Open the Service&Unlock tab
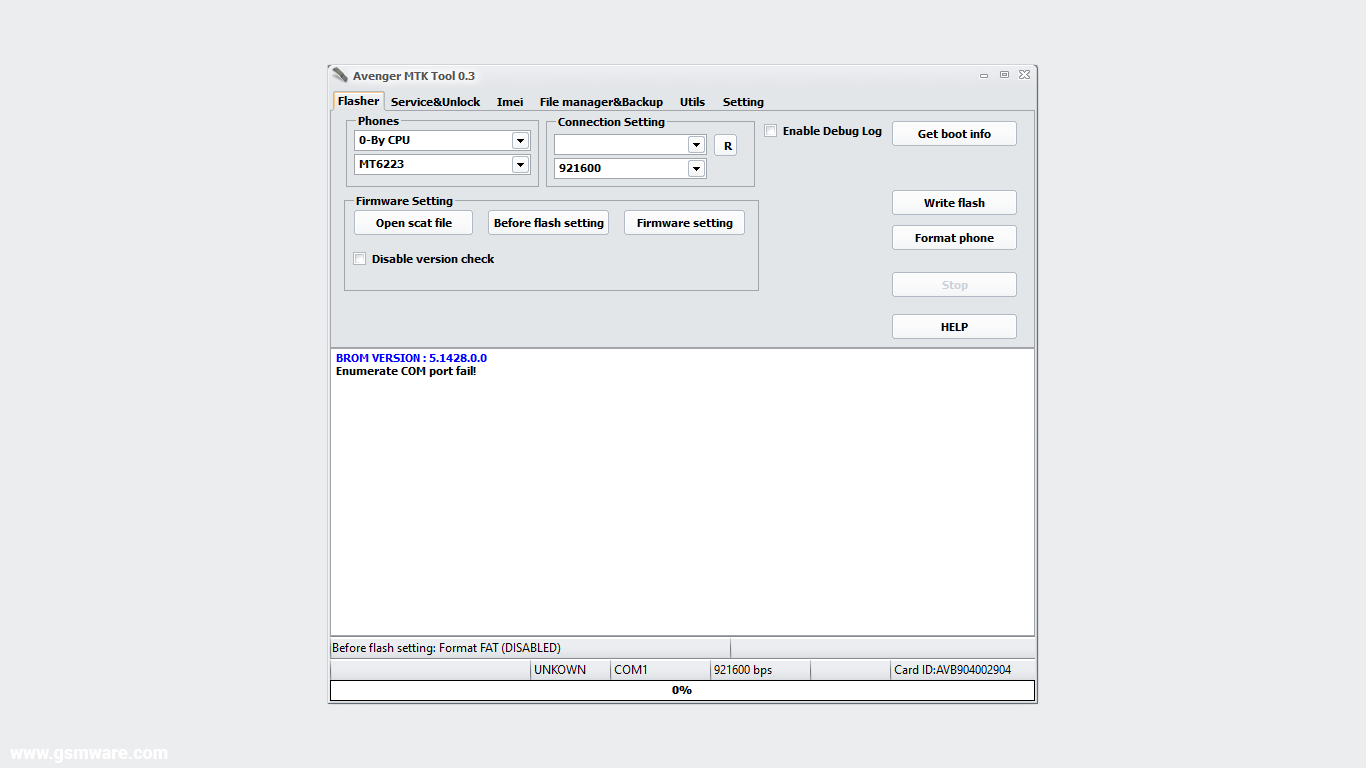The height and width of the screenshot is (768, 1366). pyautogui.click(x=435, y=102)
